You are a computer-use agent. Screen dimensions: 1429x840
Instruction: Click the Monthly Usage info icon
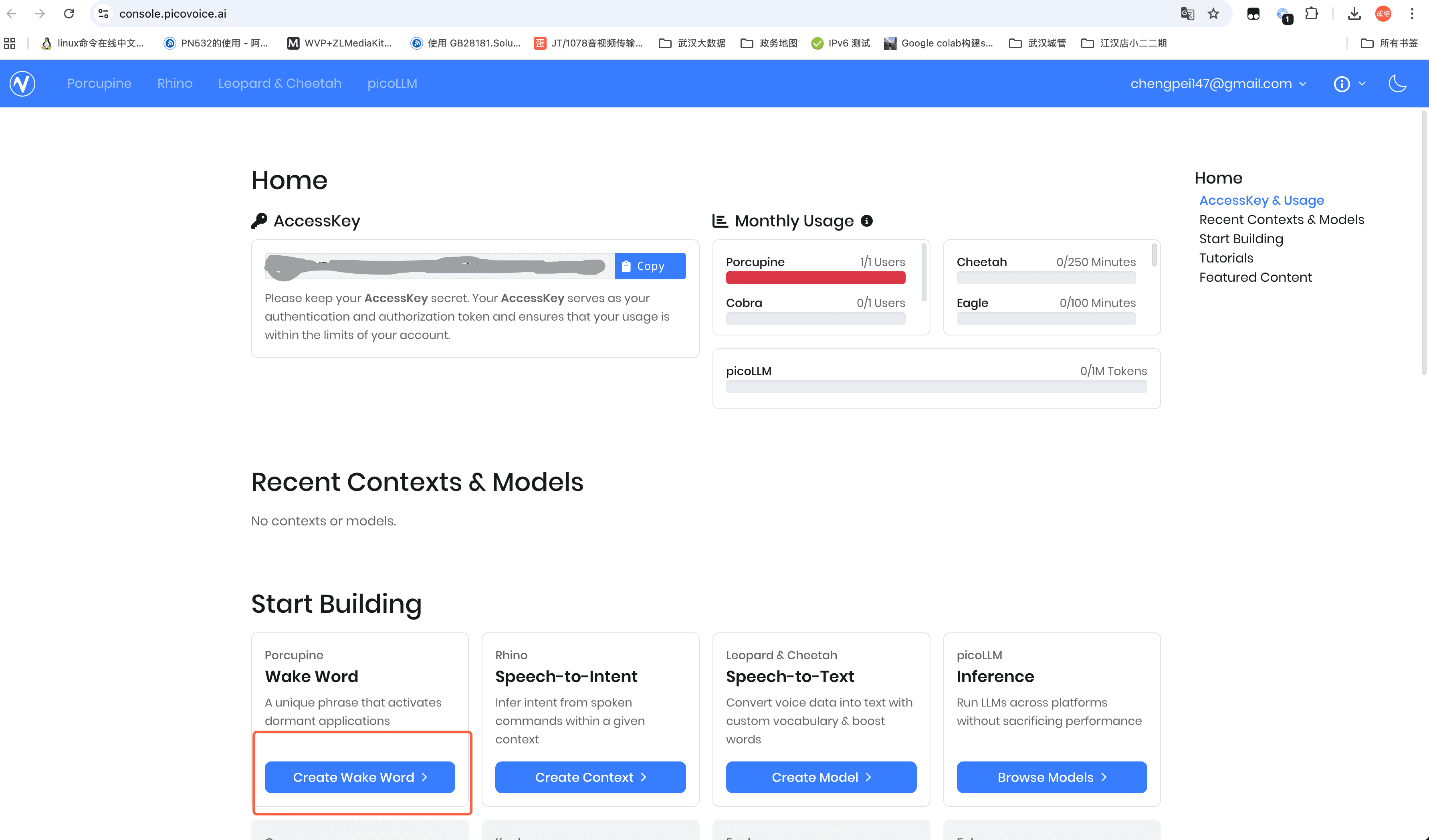click(866, 221)
